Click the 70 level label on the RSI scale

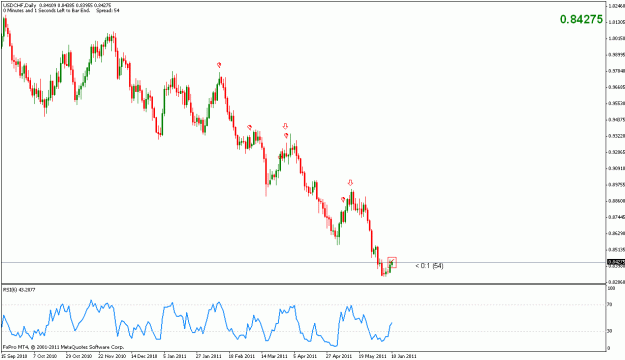(609, 305)
